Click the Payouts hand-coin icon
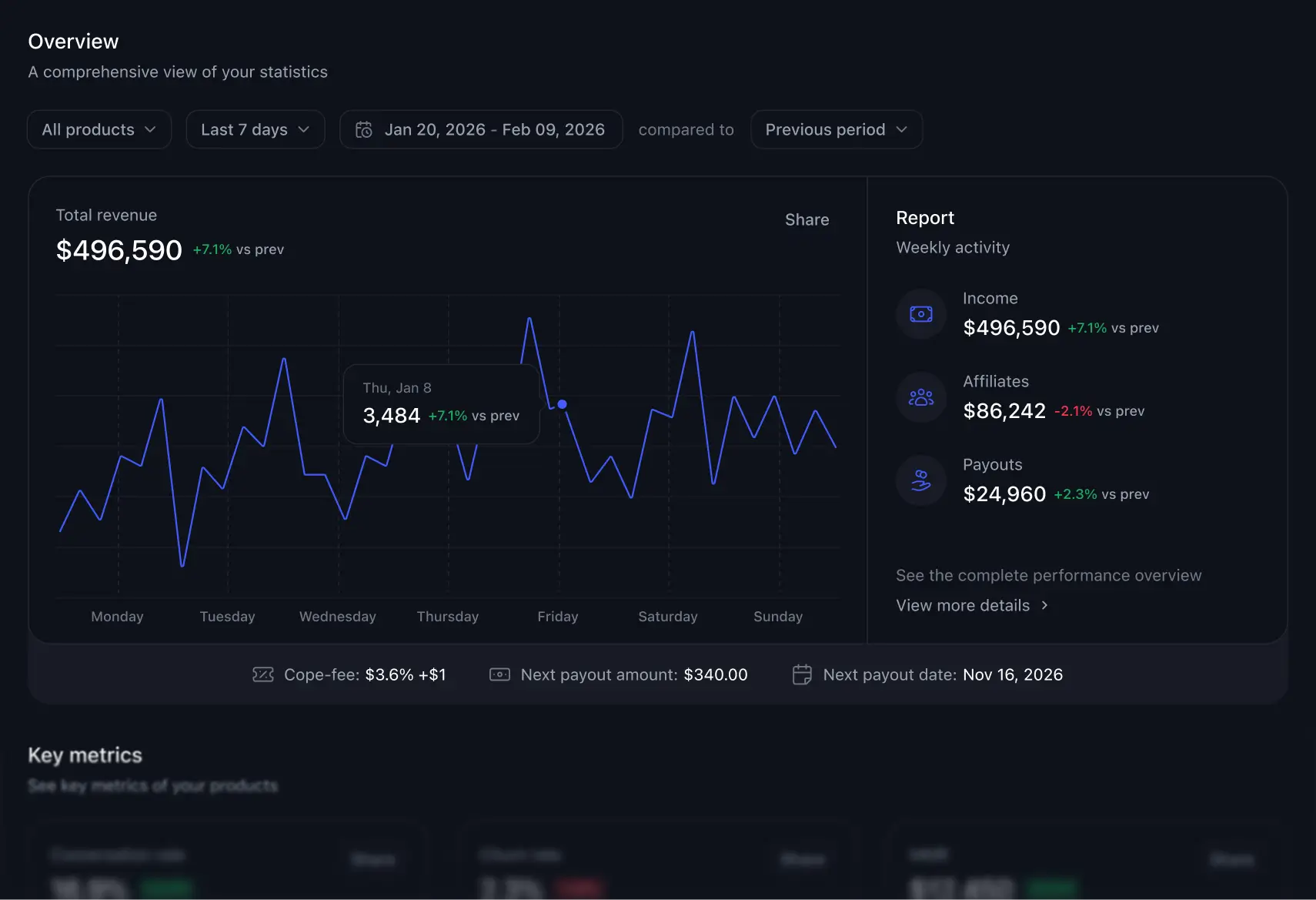This screenshot has width=1316, height=900. point(921,480)
